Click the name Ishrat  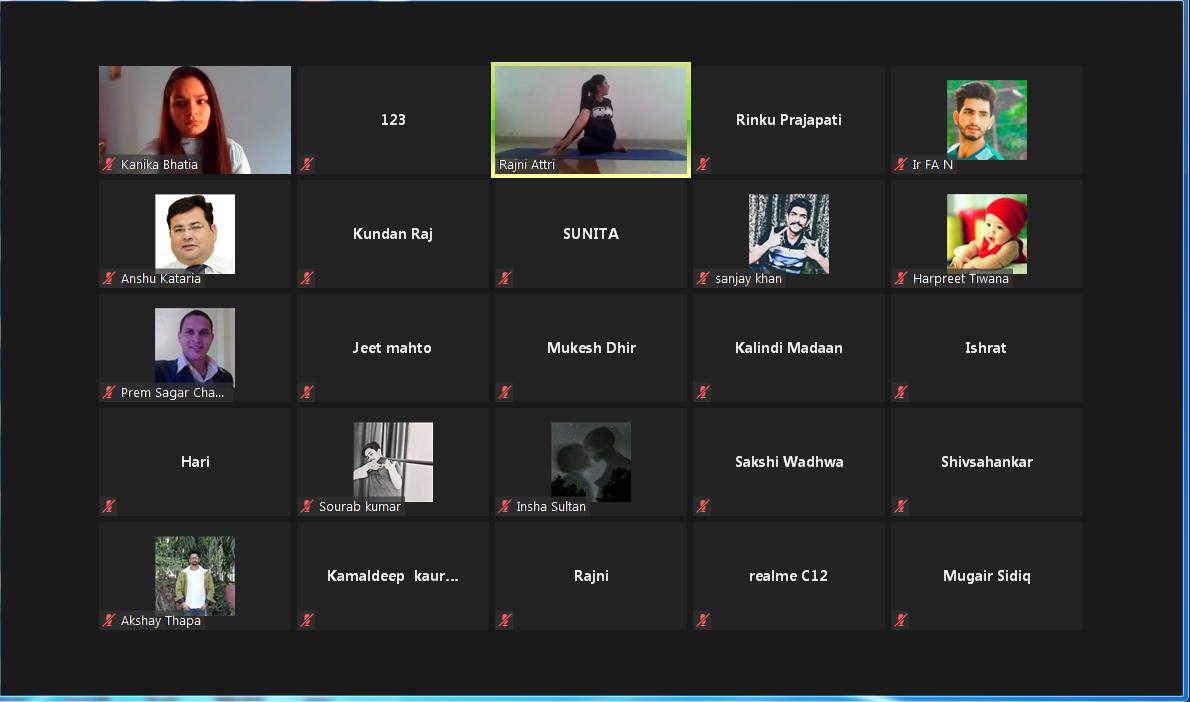point(986,348)
